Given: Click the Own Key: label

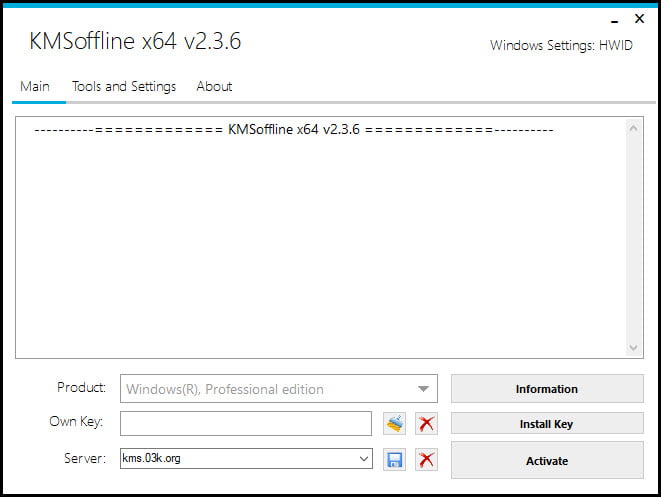Looking at the screenshot, I should 76,422.
